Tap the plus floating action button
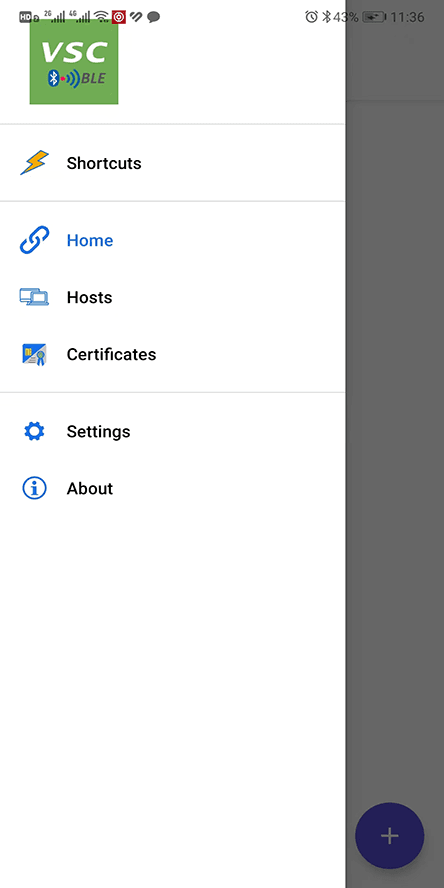The image size is (444, 888). [x=390, y=835]
